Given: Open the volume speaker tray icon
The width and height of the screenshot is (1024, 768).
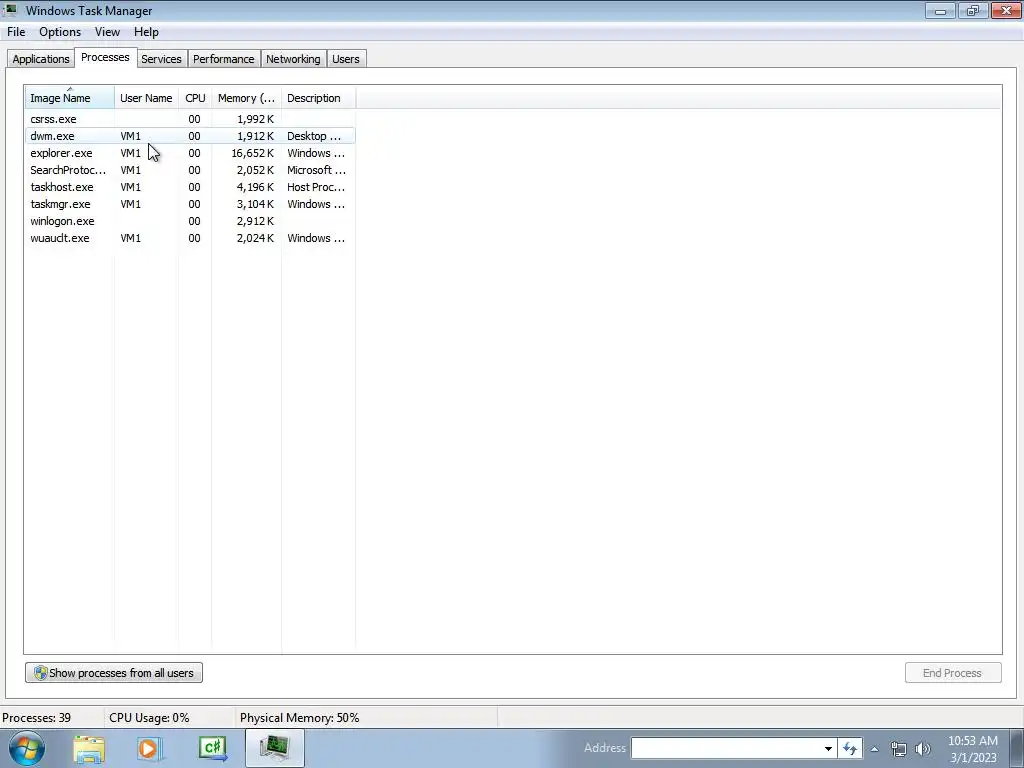Looking at the screenshot, I should tap(923, 749).
